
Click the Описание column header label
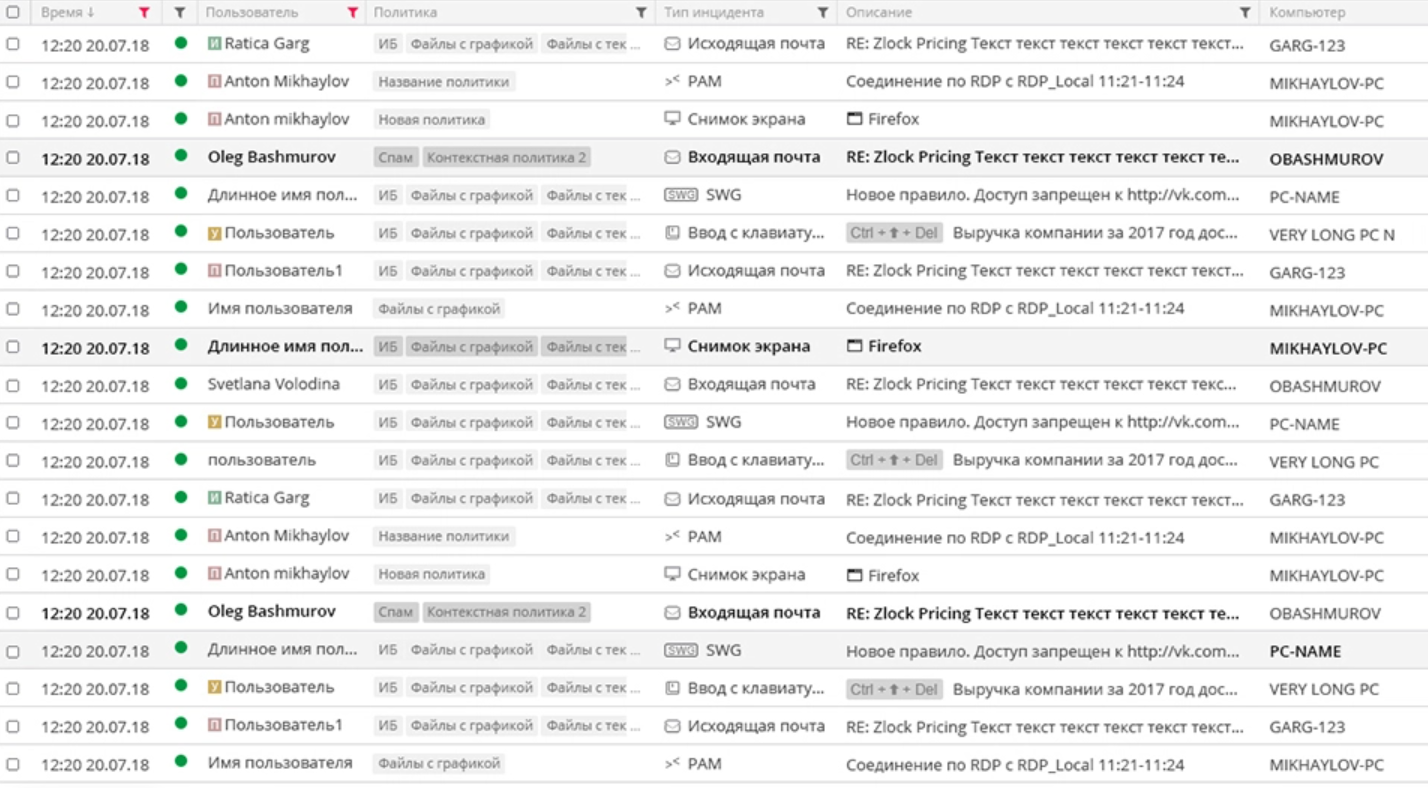(879, 13)
